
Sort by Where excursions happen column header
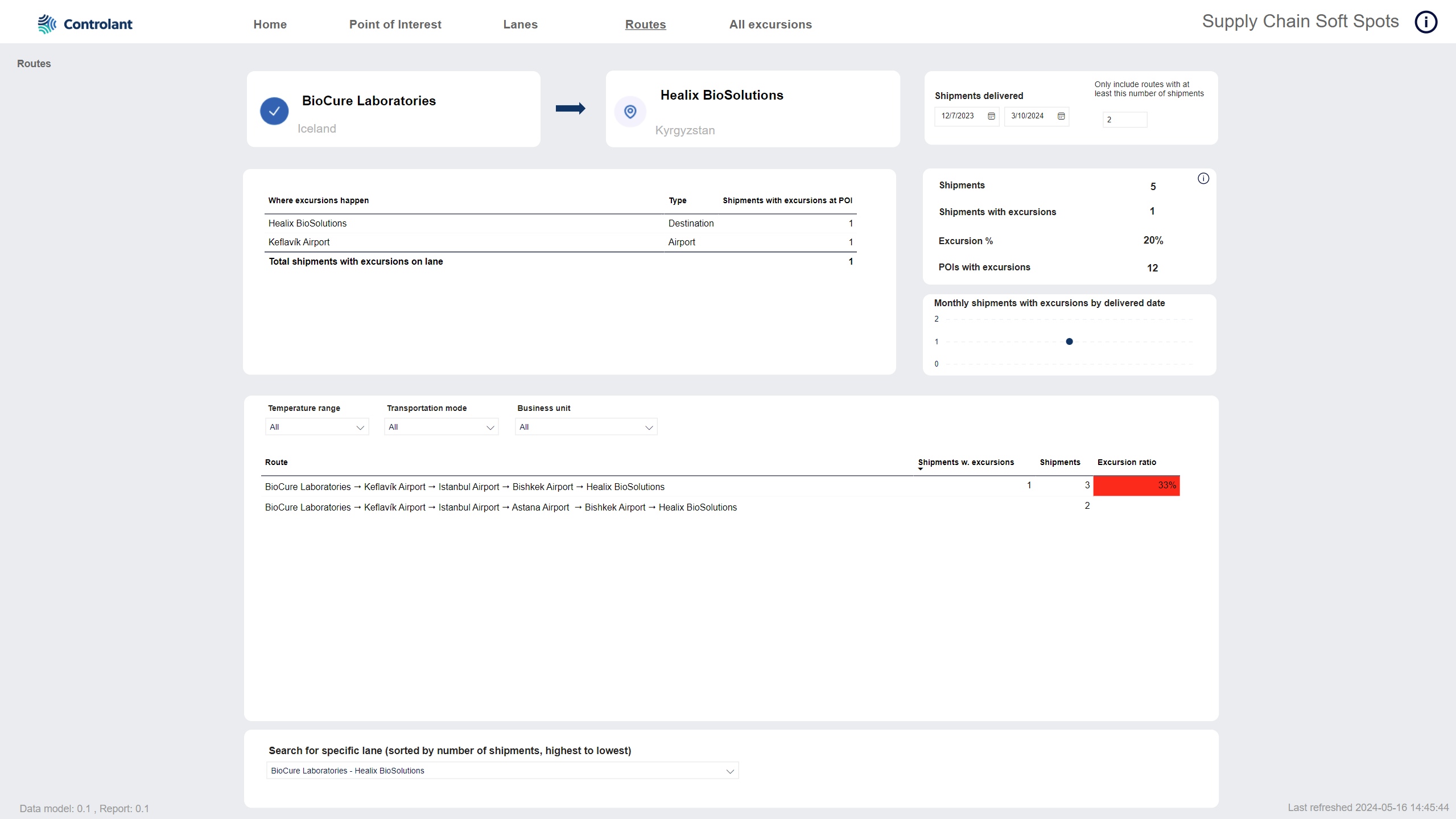(319, 201)
